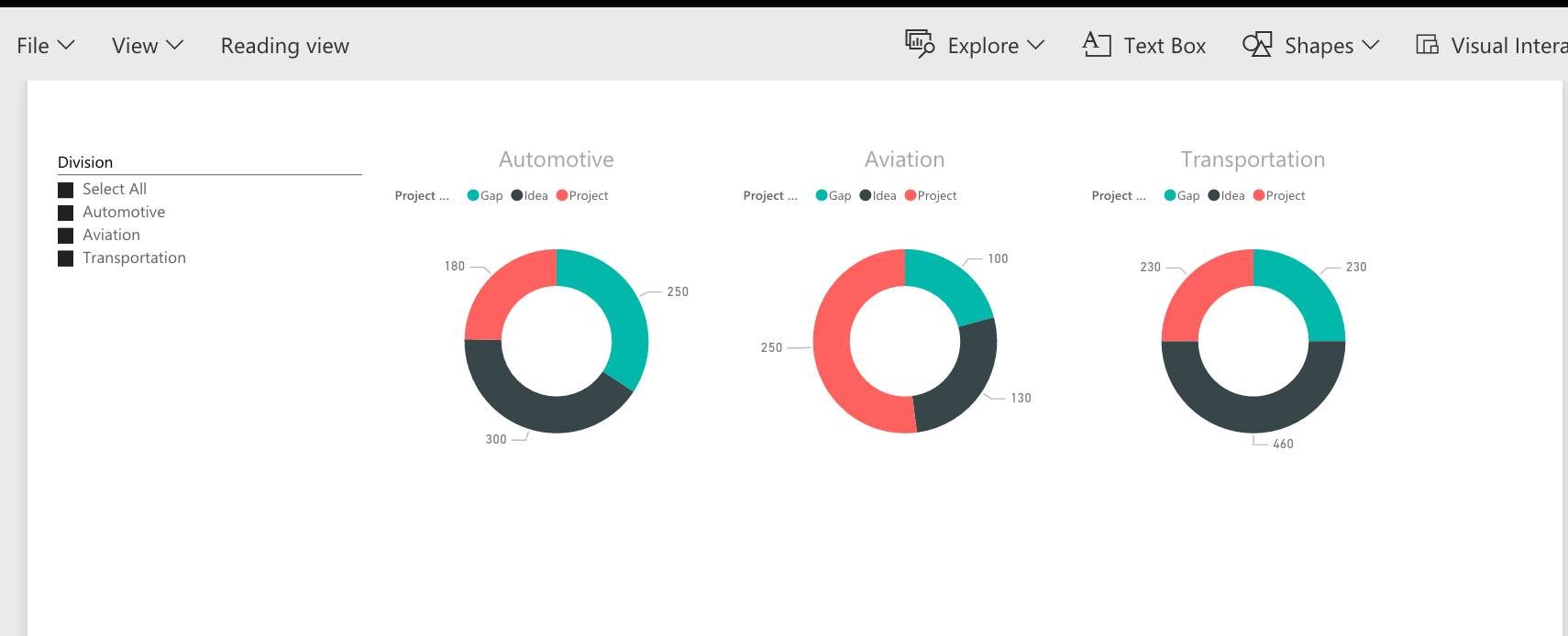Toggle the Transportation division checkbox
The width and height of the screenshot is (1568, 636).
tap(65, 258)
